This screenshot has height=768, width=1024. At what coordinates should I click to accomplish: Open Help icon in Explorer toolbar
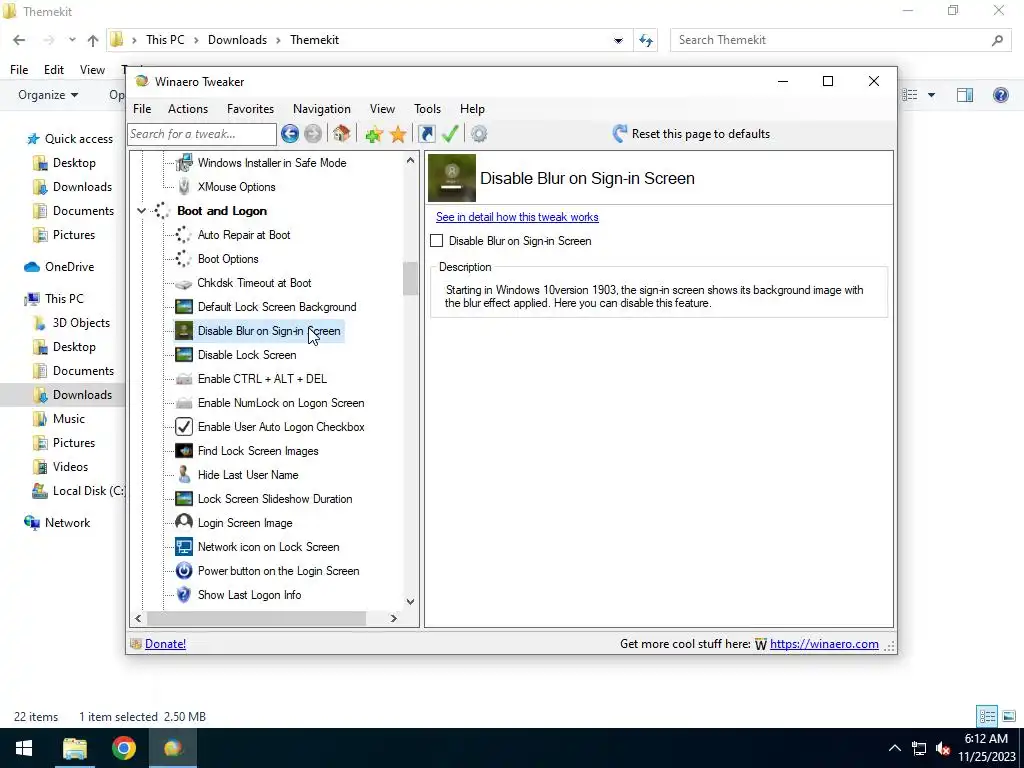[1000, 95]
